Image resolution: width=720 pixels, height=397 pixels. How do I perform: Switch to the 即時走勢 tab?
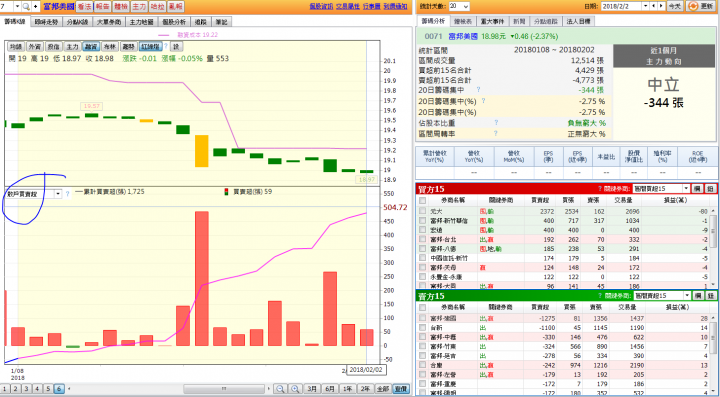tap(46, 22)
